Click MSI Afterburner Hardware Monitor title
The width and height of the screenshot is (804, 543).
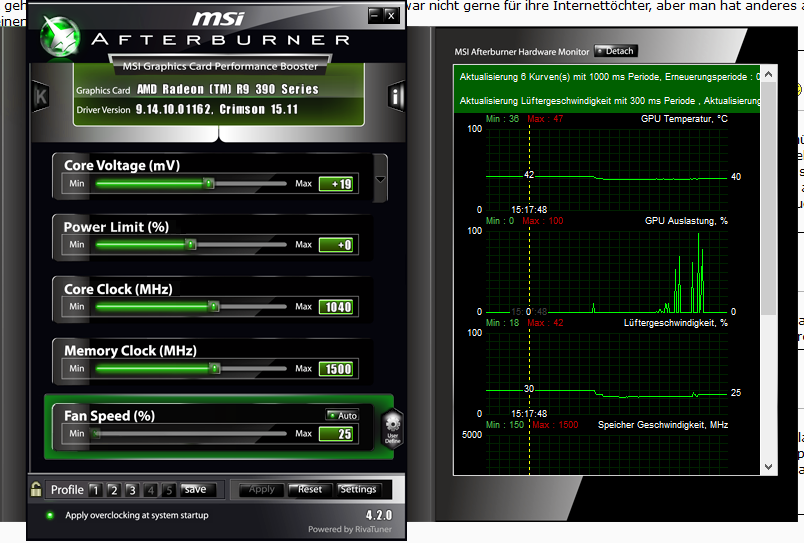point(522,52)
